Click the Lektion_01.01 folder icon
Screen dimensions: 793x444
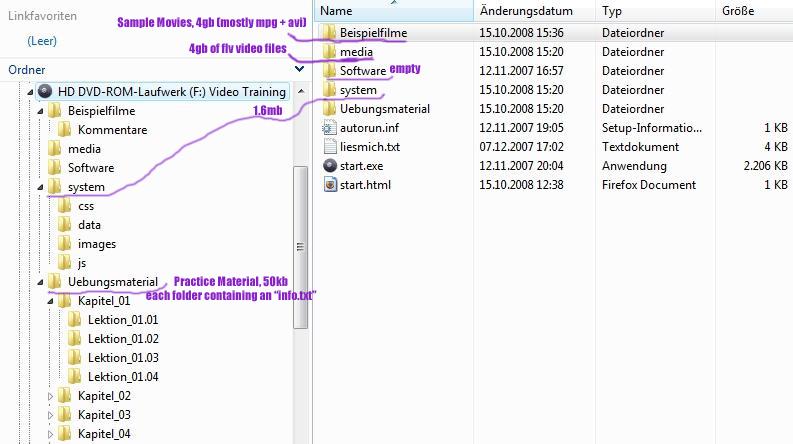[74, 320]
